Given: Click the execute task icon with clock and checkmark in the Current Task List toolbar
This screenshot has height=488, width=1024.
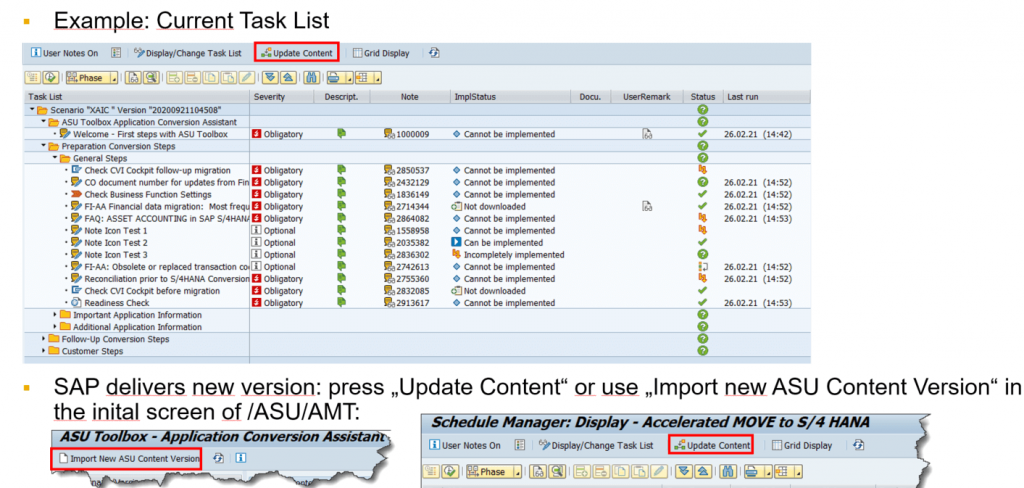Looking at the screenshot, I should (52, 78).
